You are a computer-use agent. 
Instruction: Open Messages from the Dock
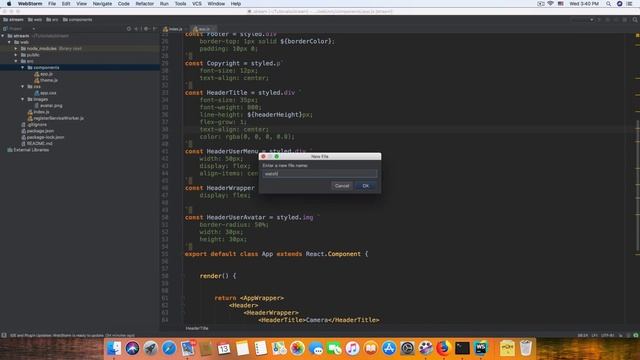(x=316, y=348)
